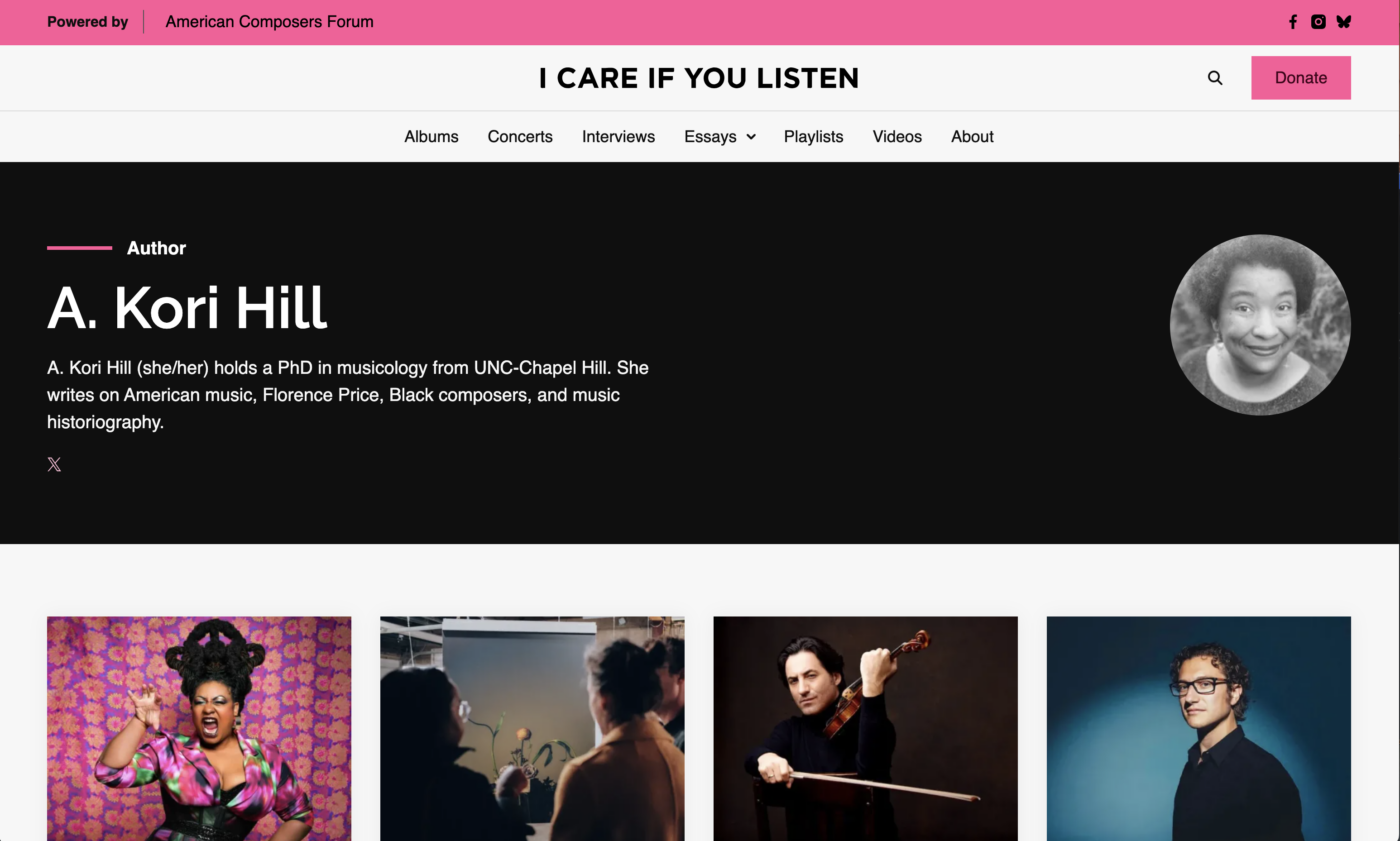Select Playlists in the navigation
Screen dimensions: 1400x841
(x=813, y=137)
